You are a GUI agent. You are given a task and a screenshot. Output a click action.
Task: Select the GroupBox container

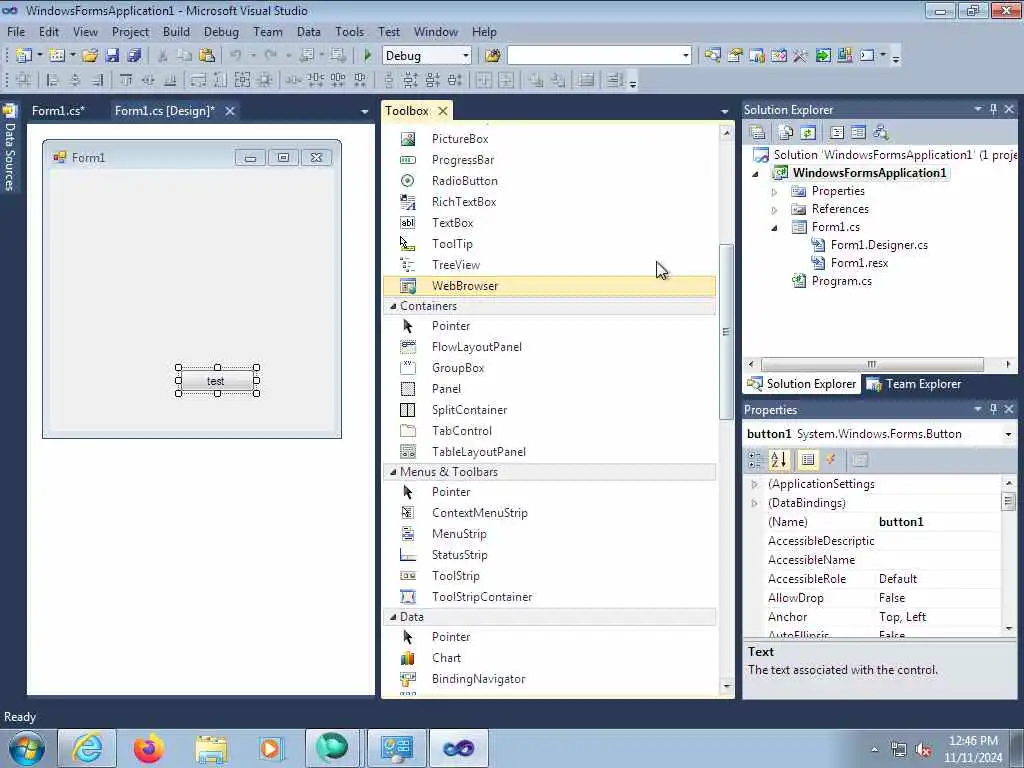pos(458,368)
